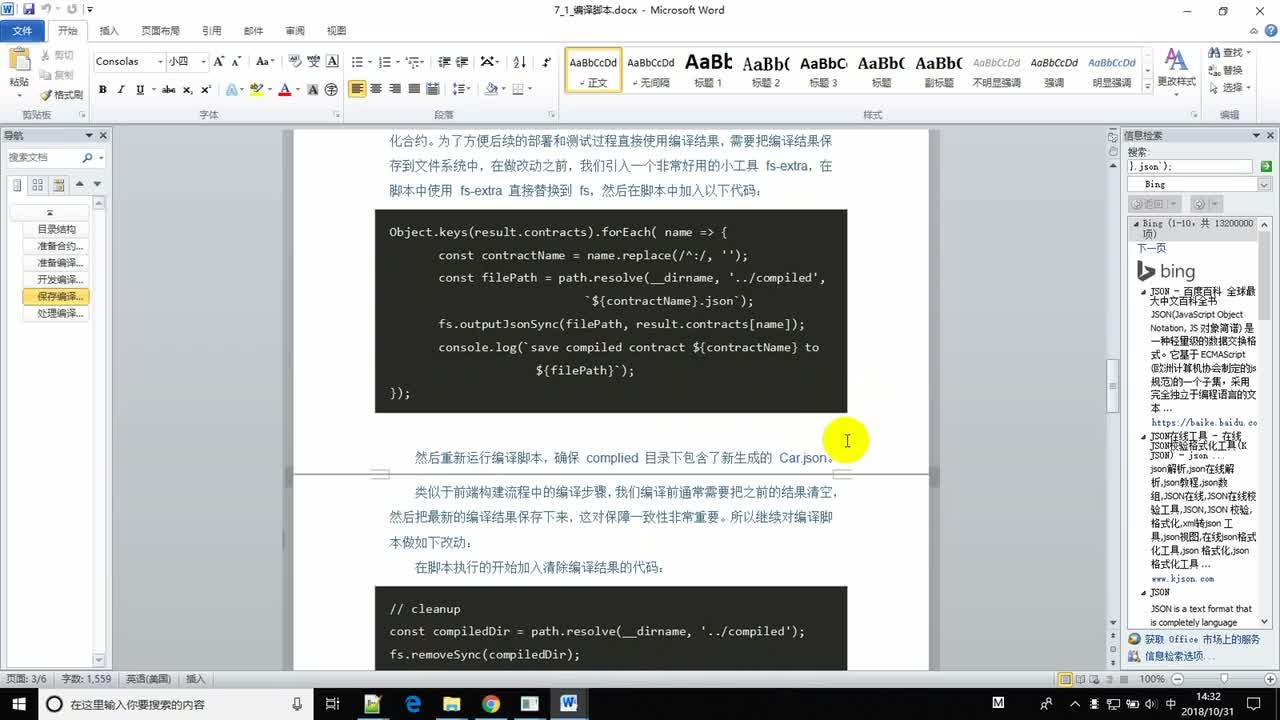Viewport: 1280px width, 720px height.
Task: Open Google Chrome from the taskbar
Action: point(490,704)
